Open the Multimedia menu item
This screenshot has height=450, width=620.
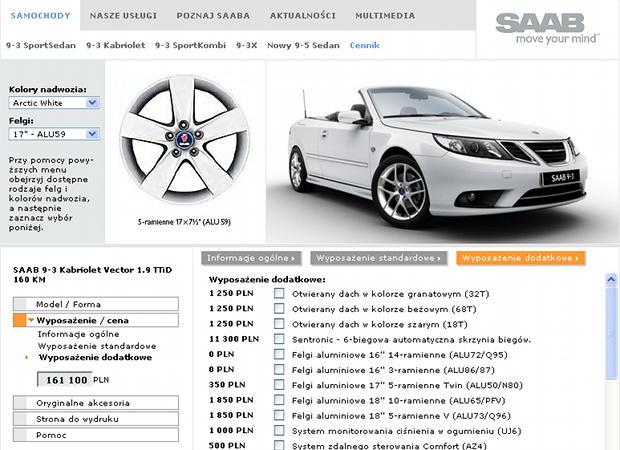pyautogui.click(x=385, y=16)
